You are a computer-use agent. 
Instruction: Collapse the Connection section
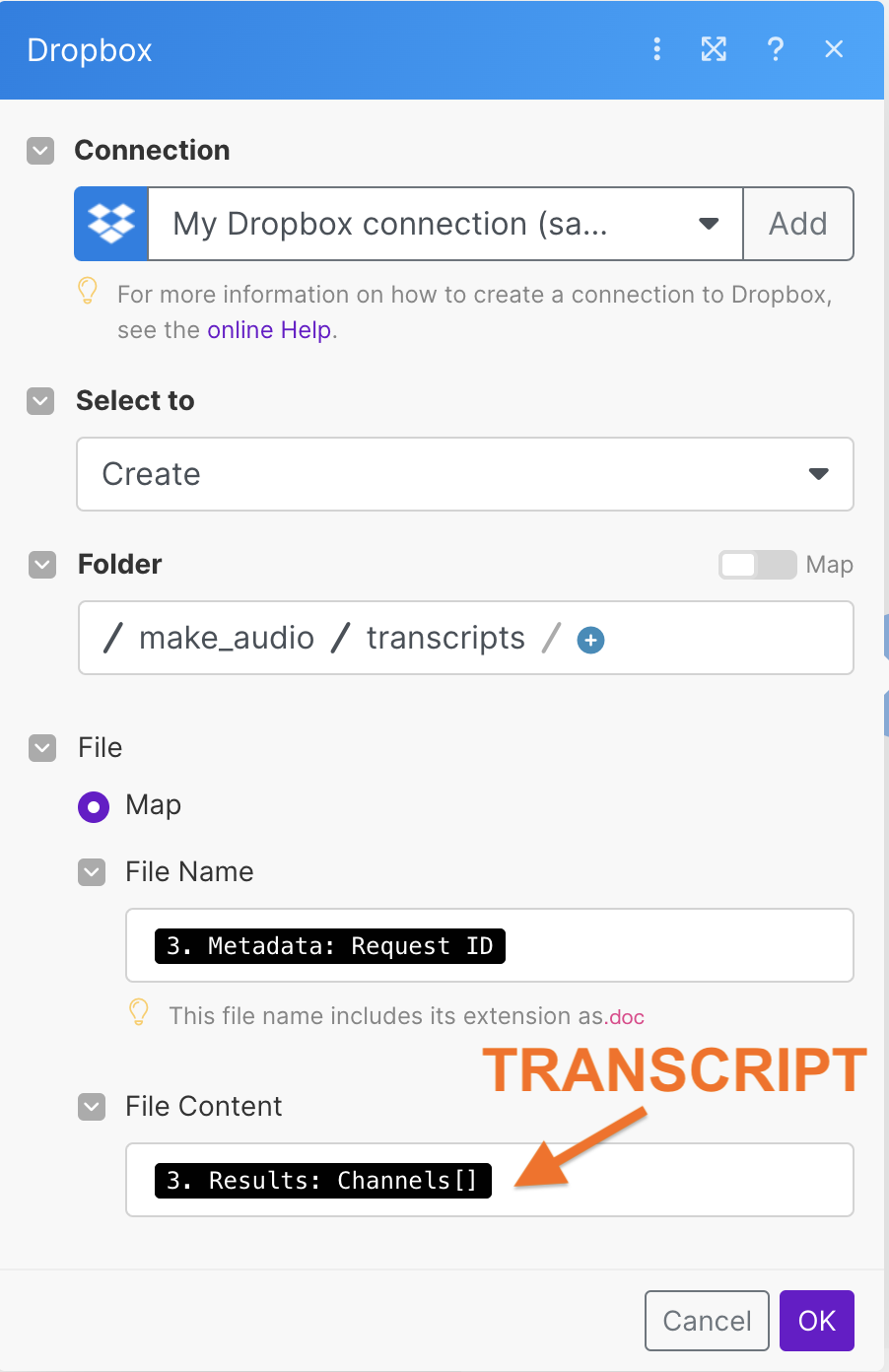[40, 151]
